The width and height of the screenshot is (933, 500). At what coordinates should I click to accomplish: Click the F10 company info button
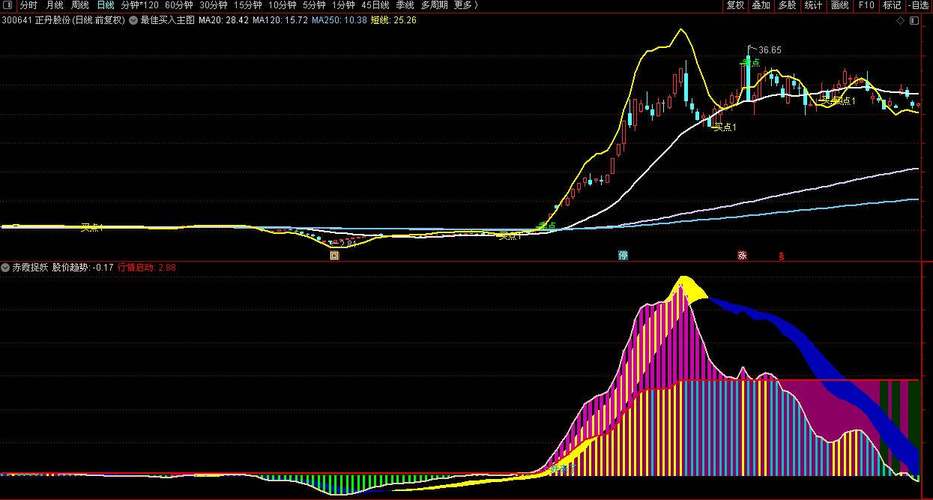pyautogui.click(x=866, y=5)
